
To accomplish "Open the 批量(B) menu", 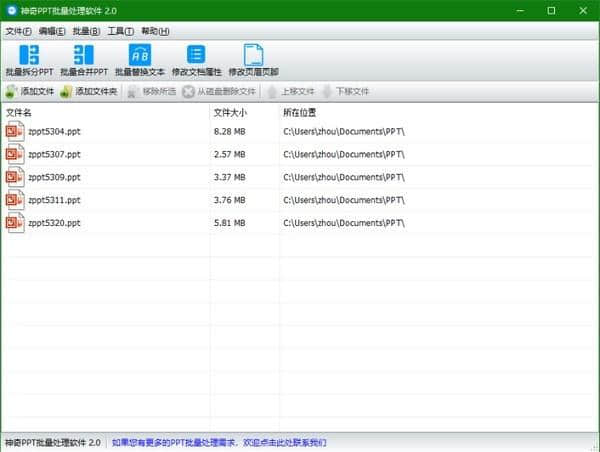I will (x=87, y=31).
